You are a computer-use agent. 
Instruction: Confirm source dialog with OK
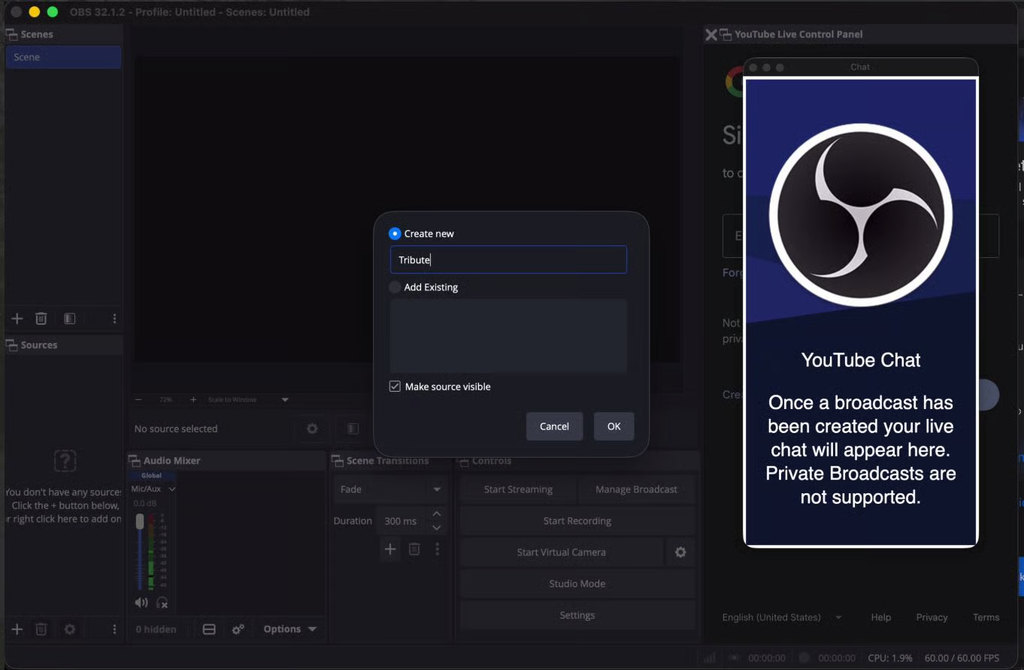pos(614,426)
